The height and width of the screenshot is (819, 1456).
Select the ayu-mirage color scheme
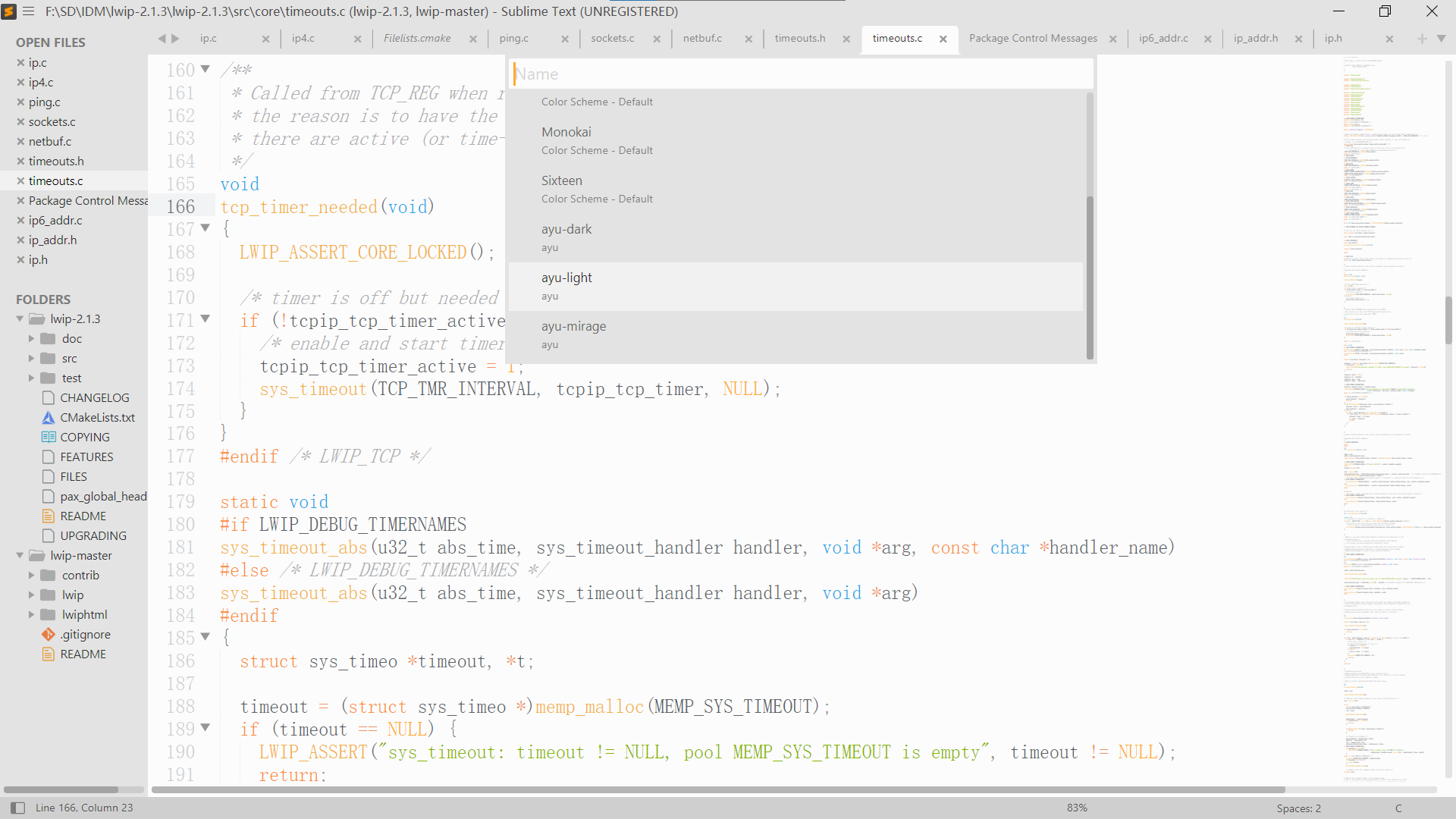(x=796, y=334)
